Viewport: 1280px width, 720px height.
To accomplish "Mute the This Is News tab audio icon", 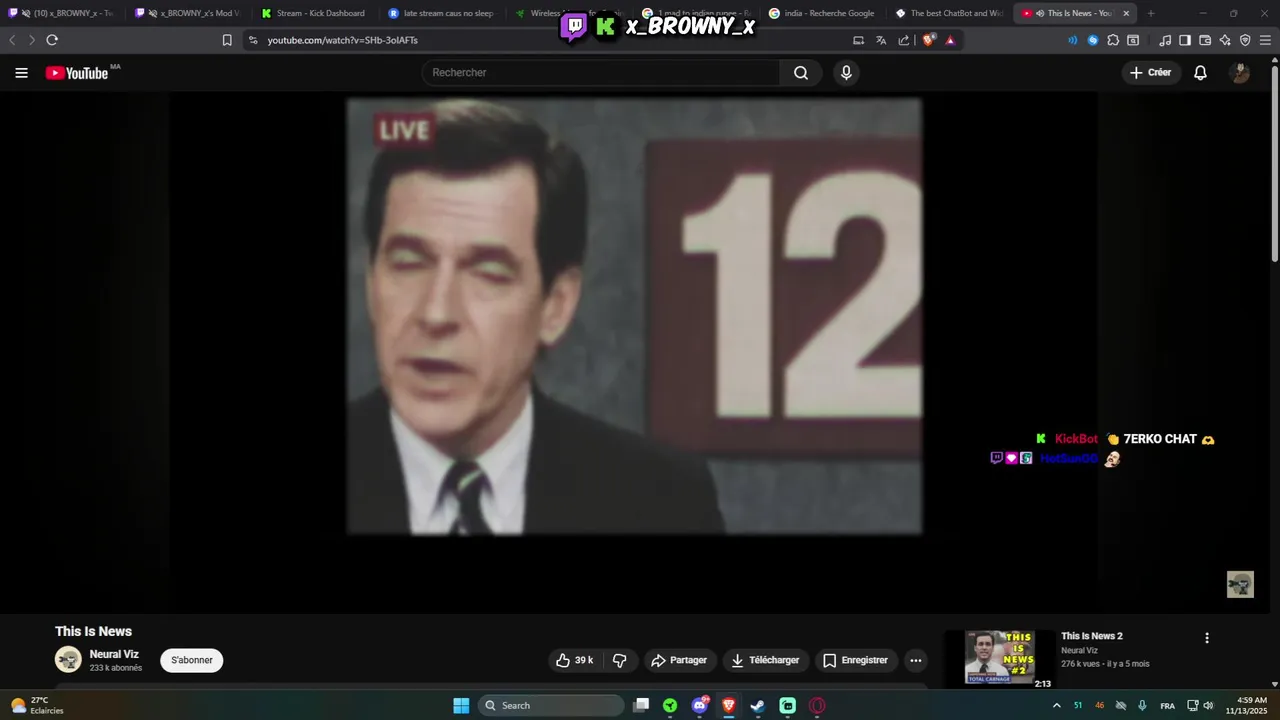I will pos(1041,13).
